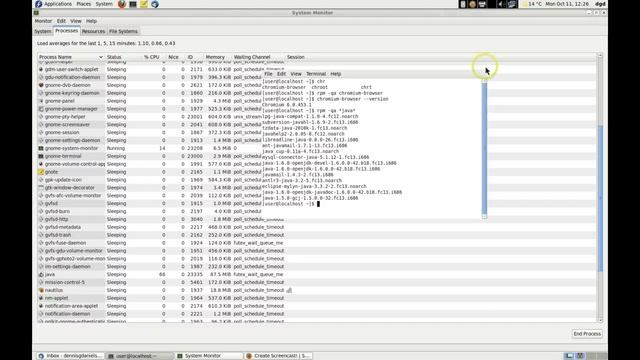Screen dimensions: 640x360
Task: Click the volume speaker icon
Action: point(501,4)
